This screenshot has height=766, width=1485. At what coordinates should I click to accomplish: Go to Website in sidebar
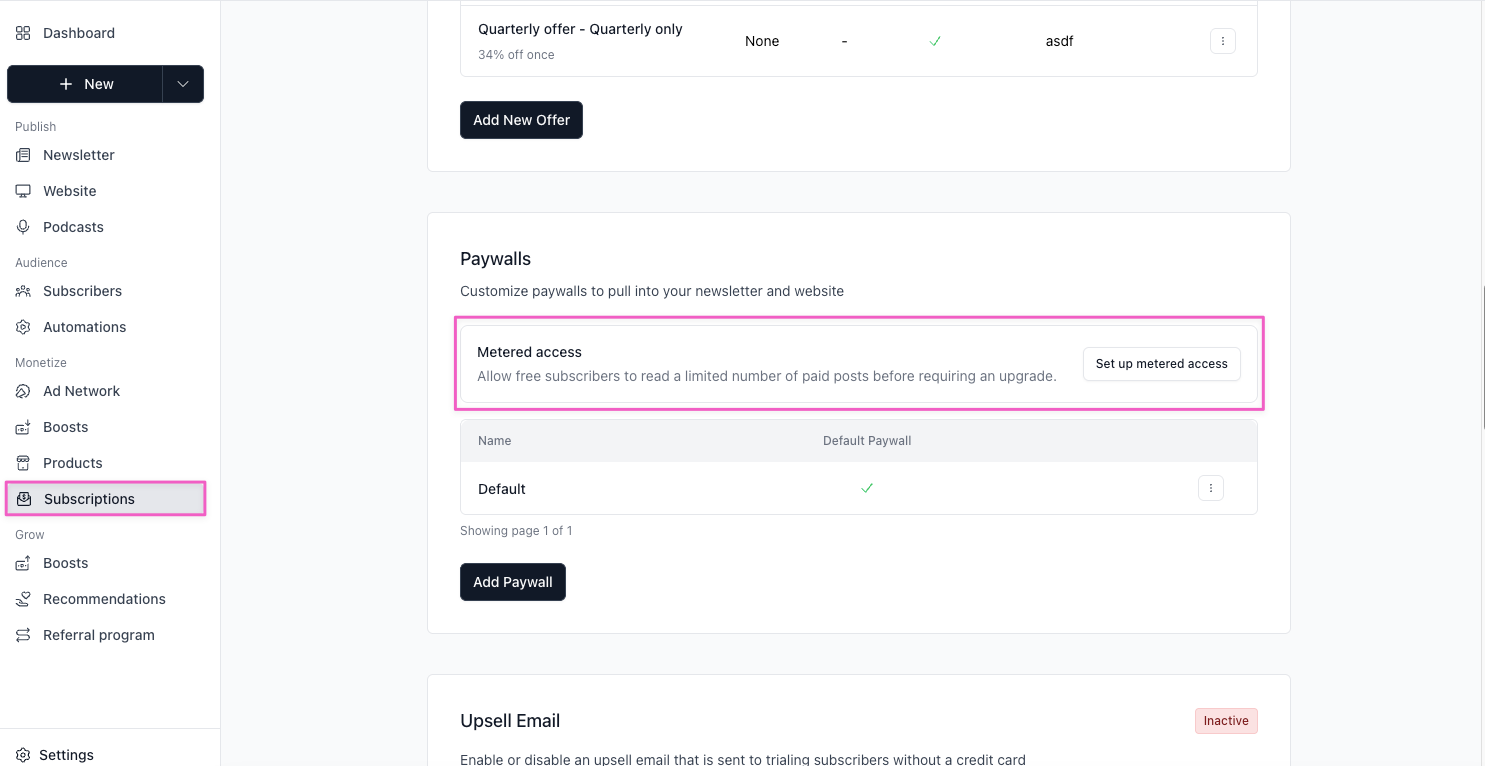69,191
